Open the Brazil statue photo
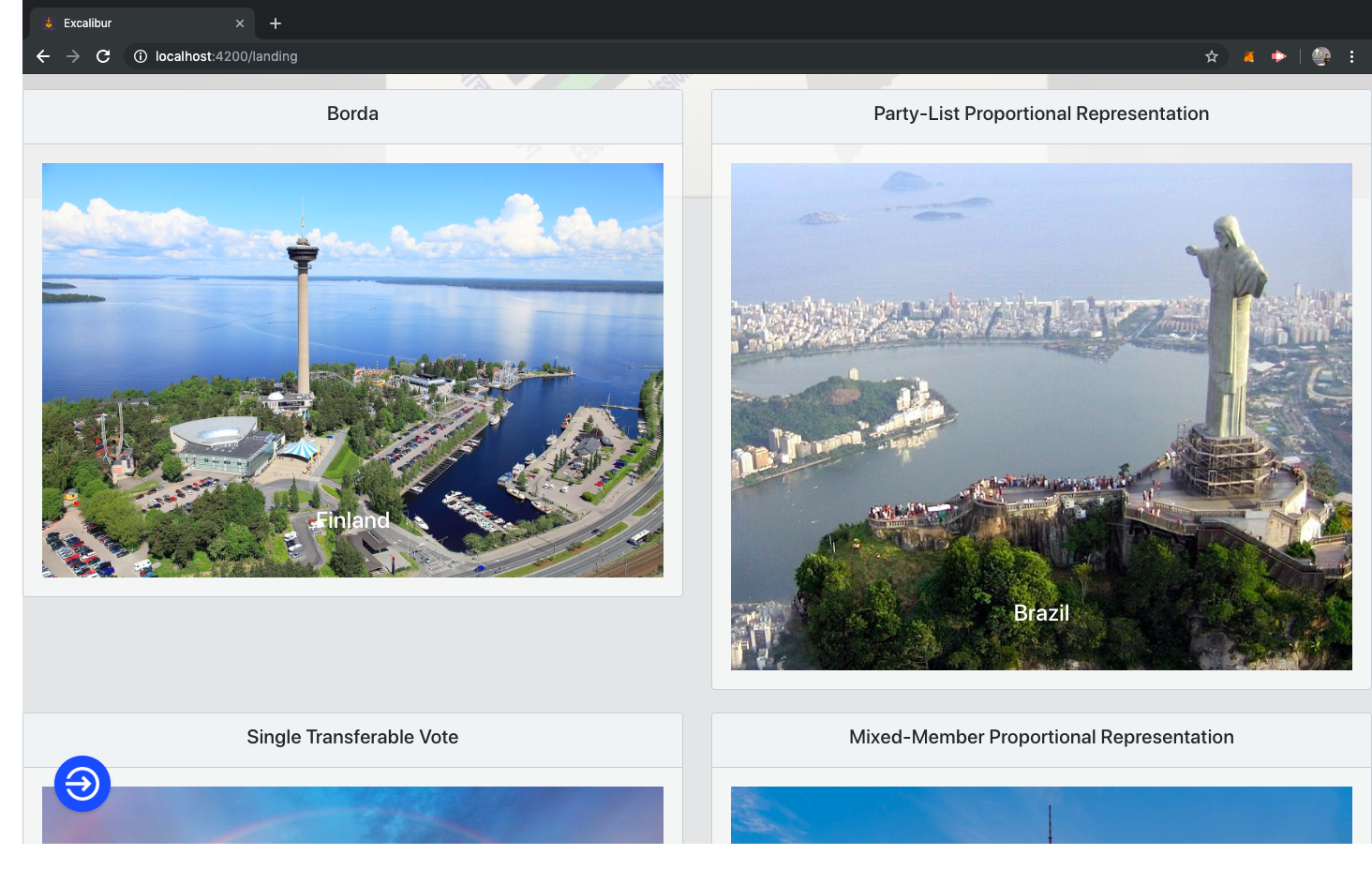Screen dimensions: 1372x870 point(1041,416)
